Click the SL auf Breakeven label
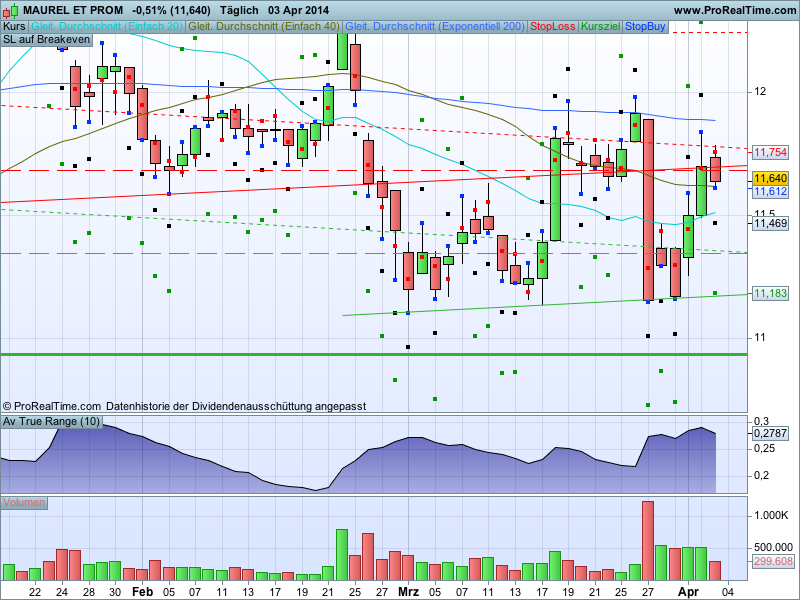 [46, 40]
